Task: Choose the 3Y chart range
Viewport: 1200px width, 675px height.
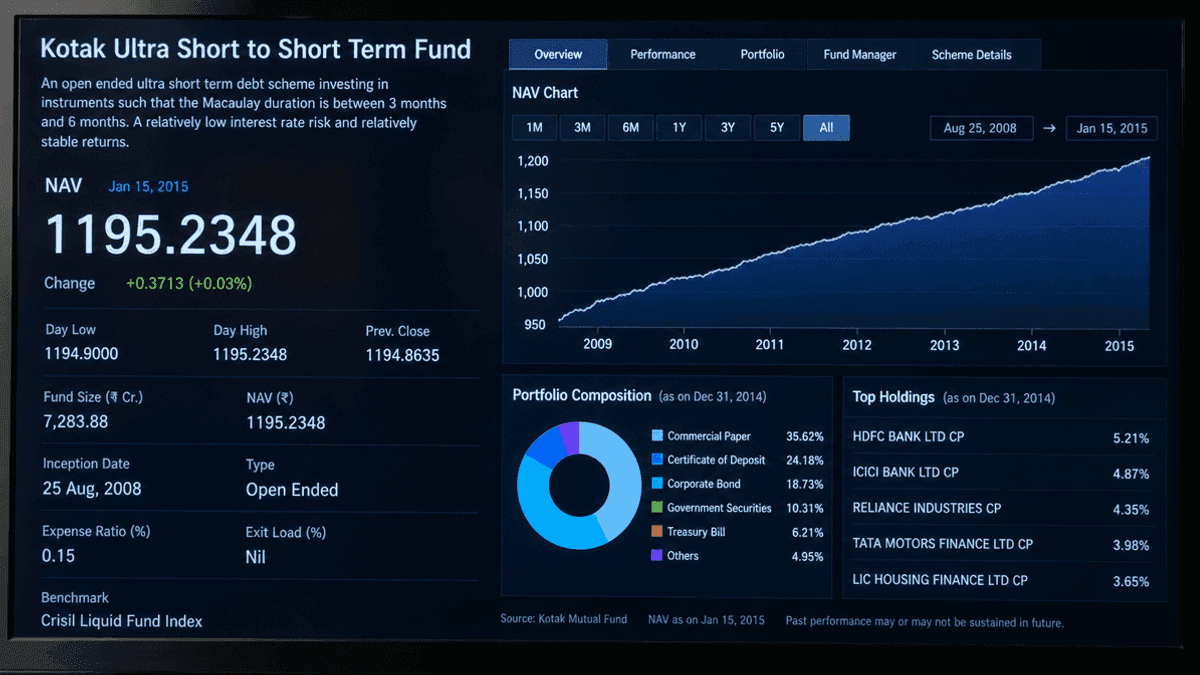Action: (x=728, y=127)
